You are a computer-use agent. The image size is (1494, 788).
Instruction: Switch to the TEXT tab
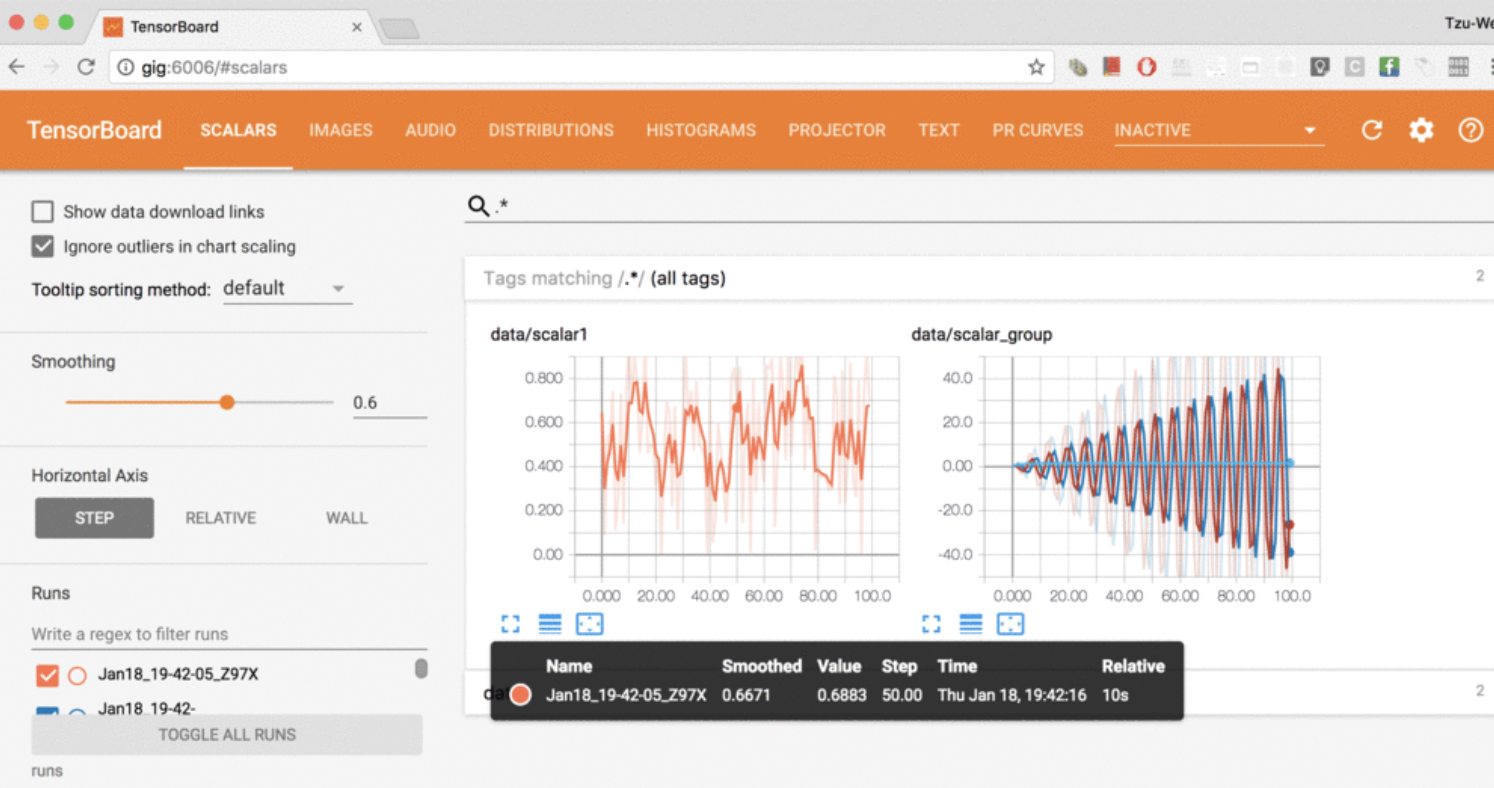[939, 130]
